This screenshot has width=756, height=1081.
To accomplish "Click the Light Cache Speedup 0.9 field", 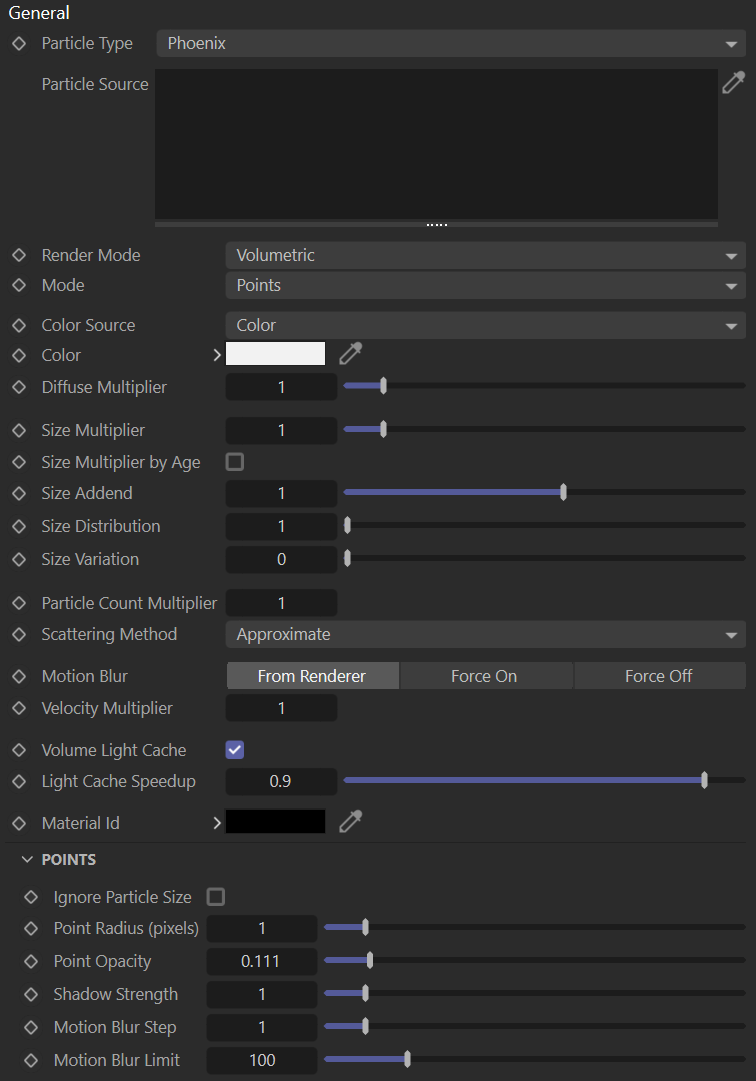I will coord(281,782).
